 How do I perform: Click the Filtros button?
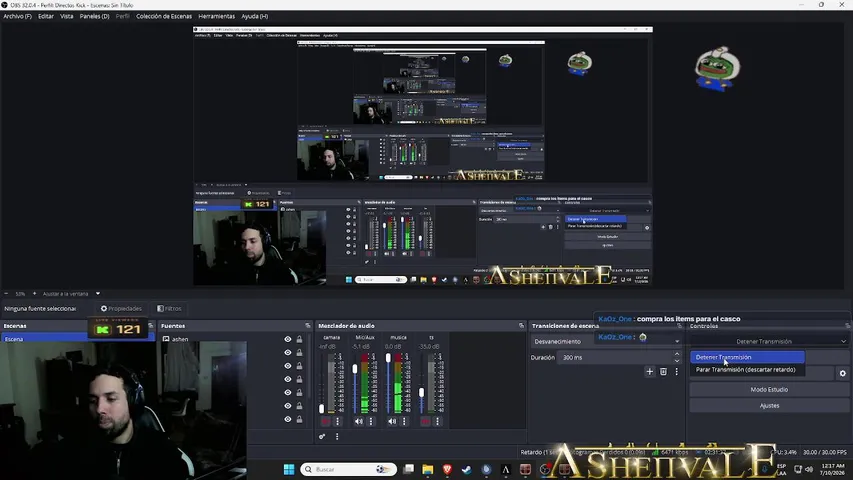[169, 309]
